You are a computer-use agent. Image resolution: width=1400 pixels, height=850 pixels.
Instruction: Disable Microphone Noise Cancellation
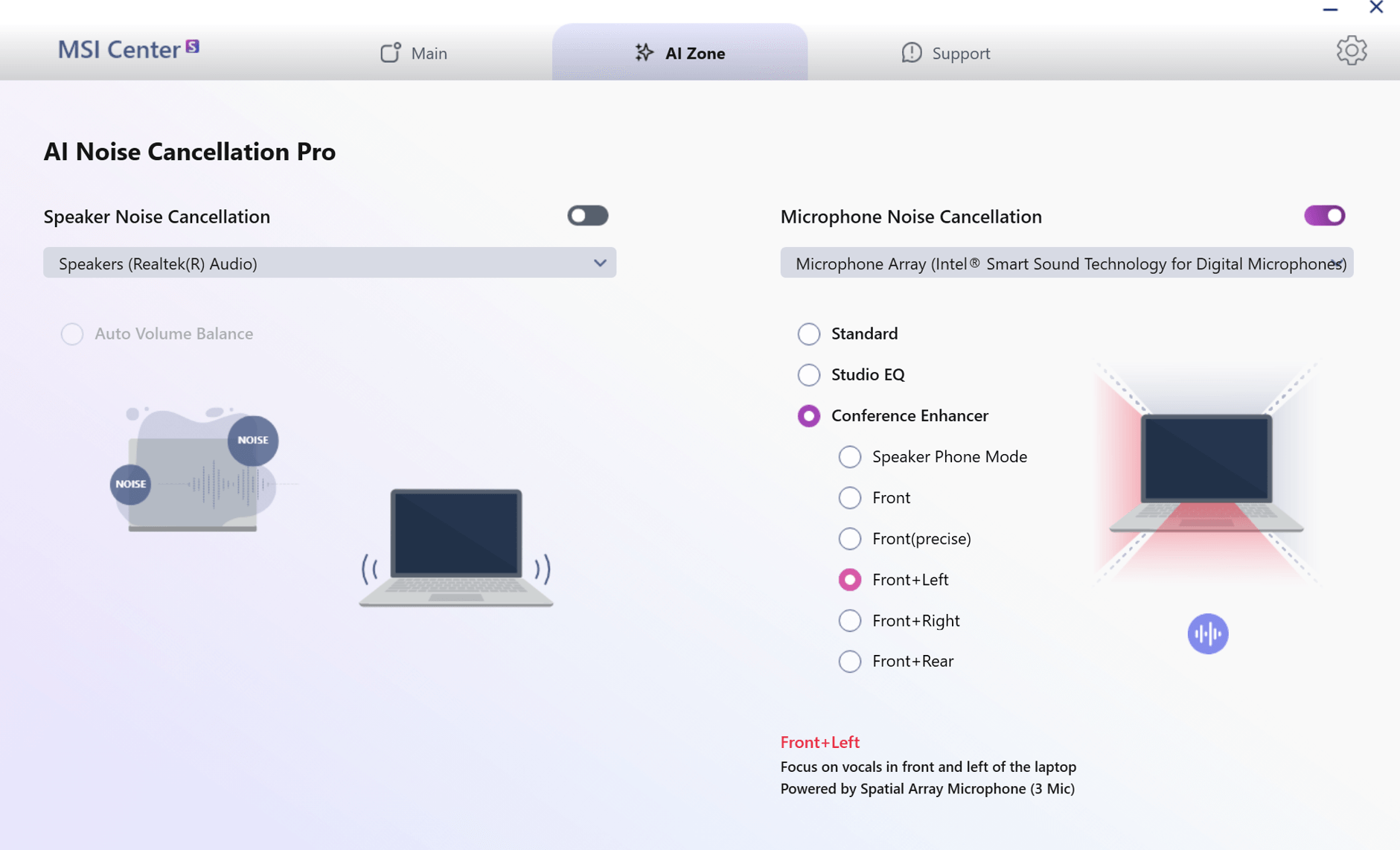1324,216
